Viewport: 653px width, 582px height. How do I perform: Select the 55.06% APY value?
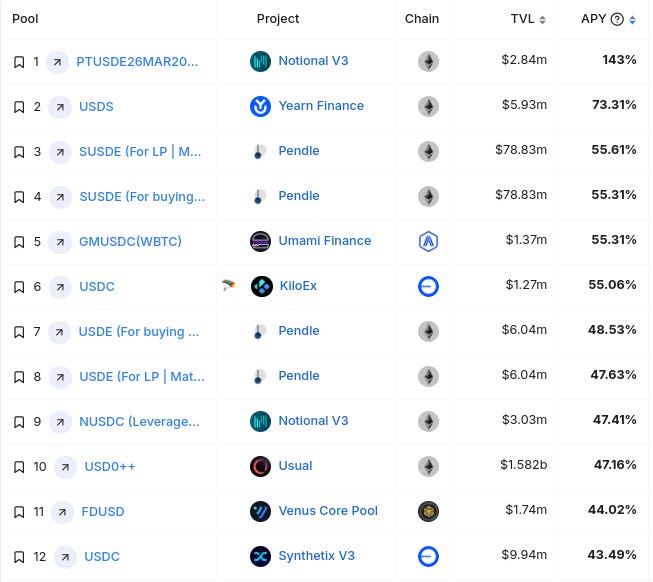point(612,285)
